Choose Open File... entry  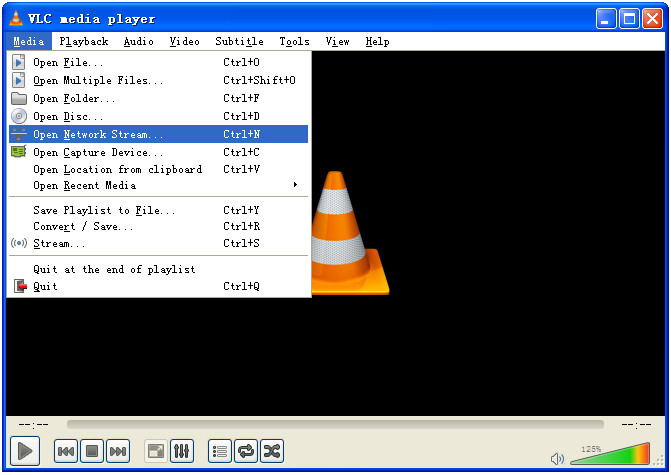tap(158, 62)
